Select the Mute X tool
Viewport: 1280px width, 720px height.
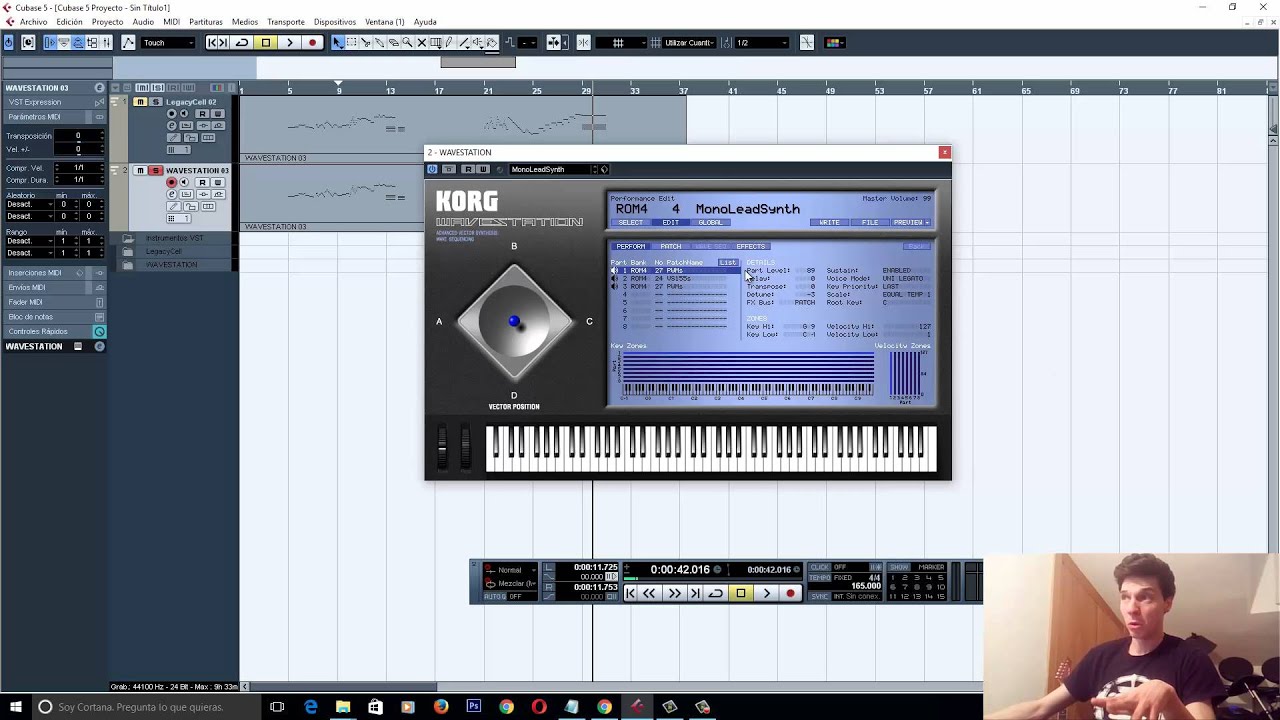coord(421,42)
